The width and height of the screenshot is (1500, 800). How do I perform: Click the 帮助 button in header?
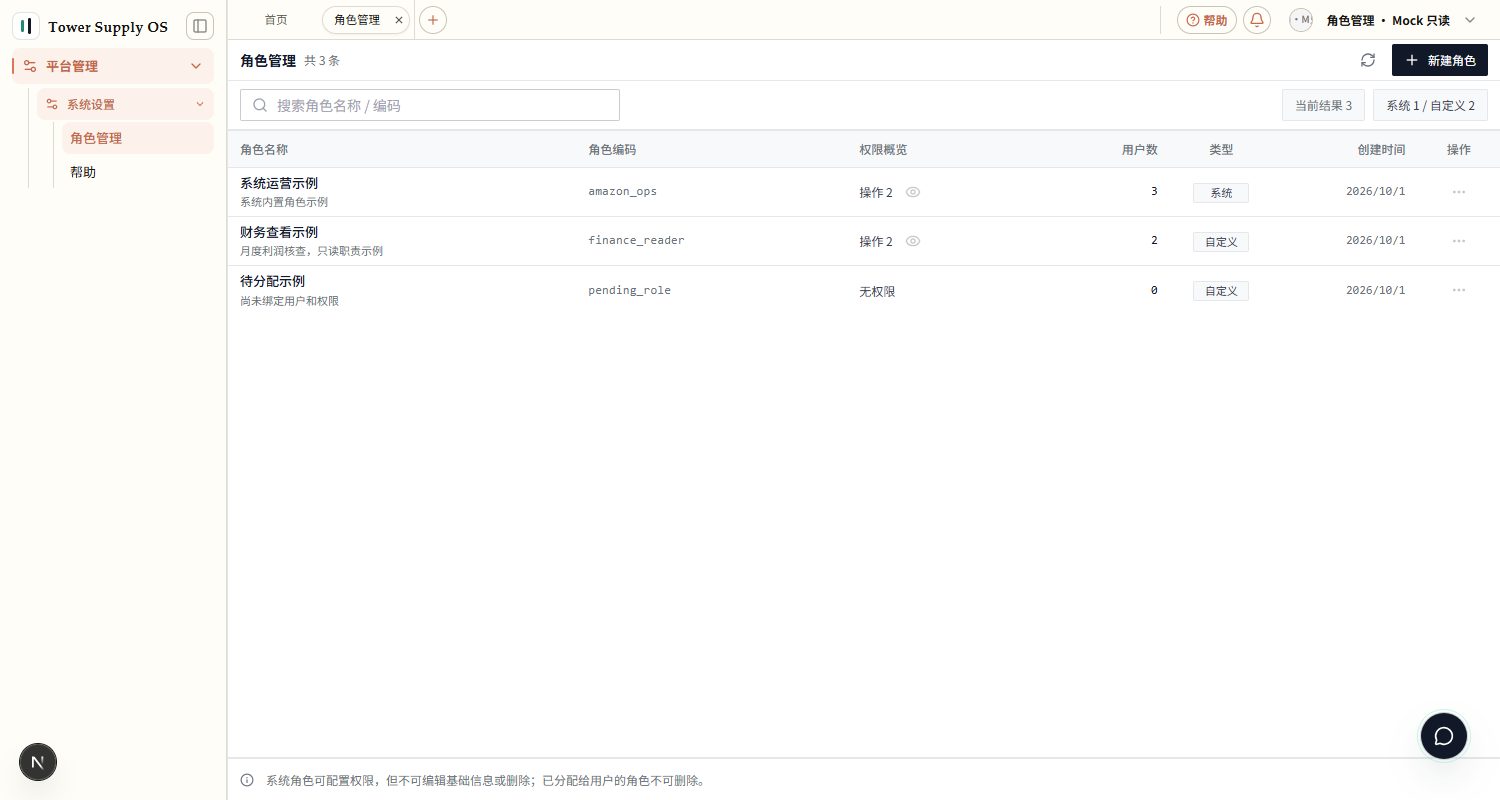[x=1207, y=20]
